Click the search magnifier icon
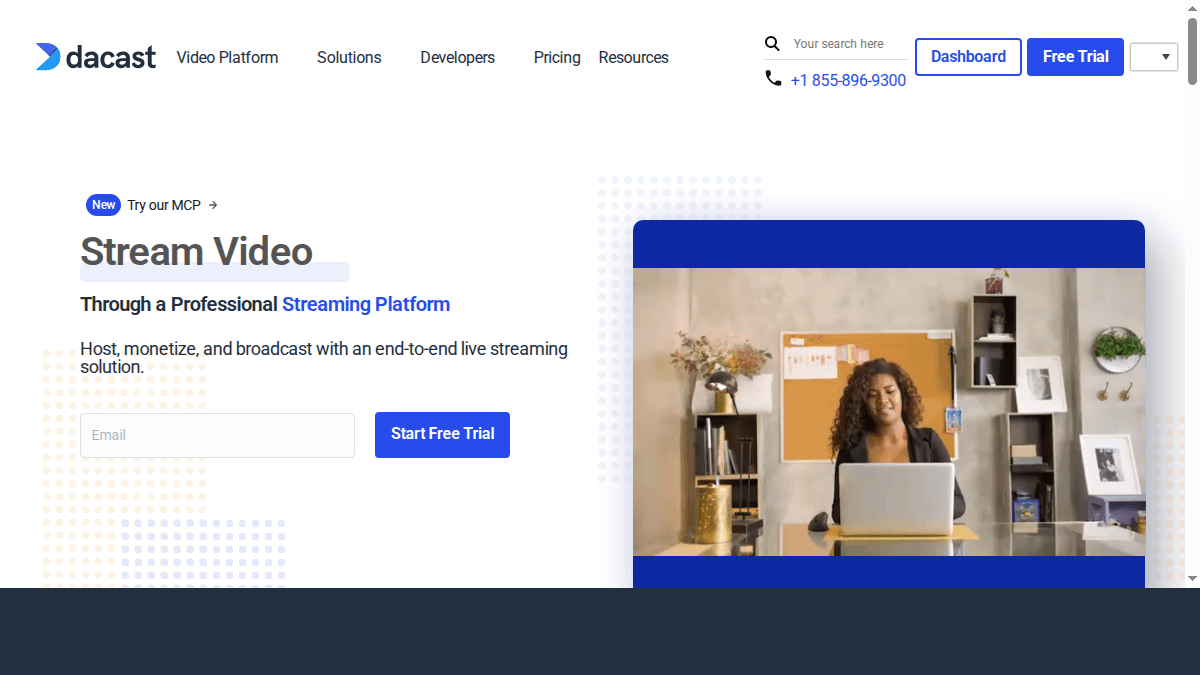The width and height of the screenshot is (1200, 675). click(772, 44)
